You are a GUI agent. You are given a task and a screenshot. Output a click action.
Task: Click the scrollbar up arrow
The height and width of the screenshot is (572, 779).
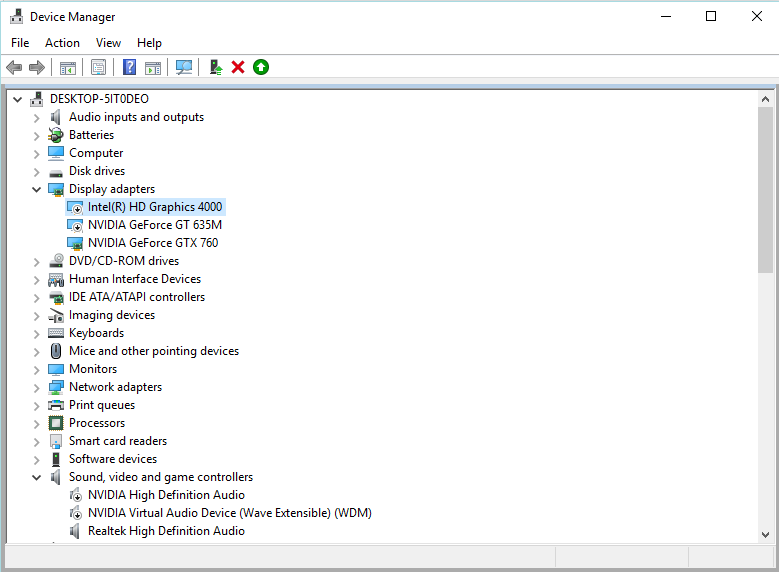[765, 99]
